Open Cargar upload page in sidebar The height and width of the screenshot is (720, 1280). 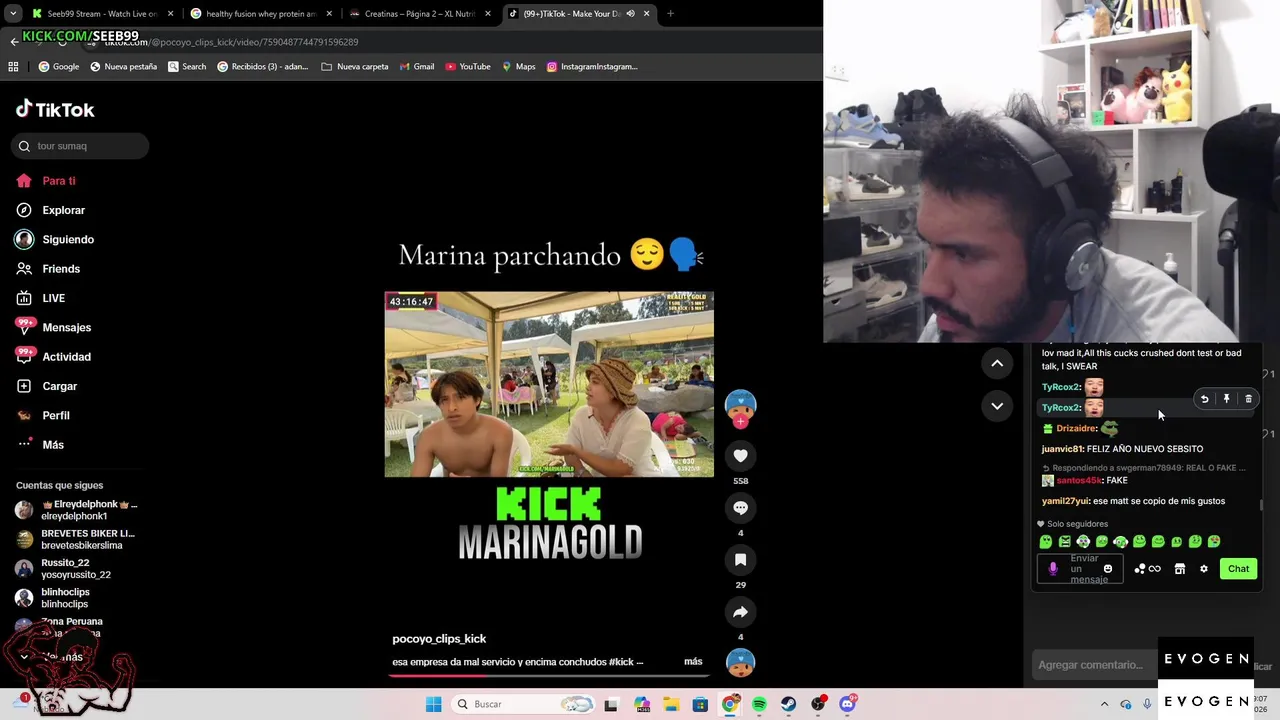46,386
